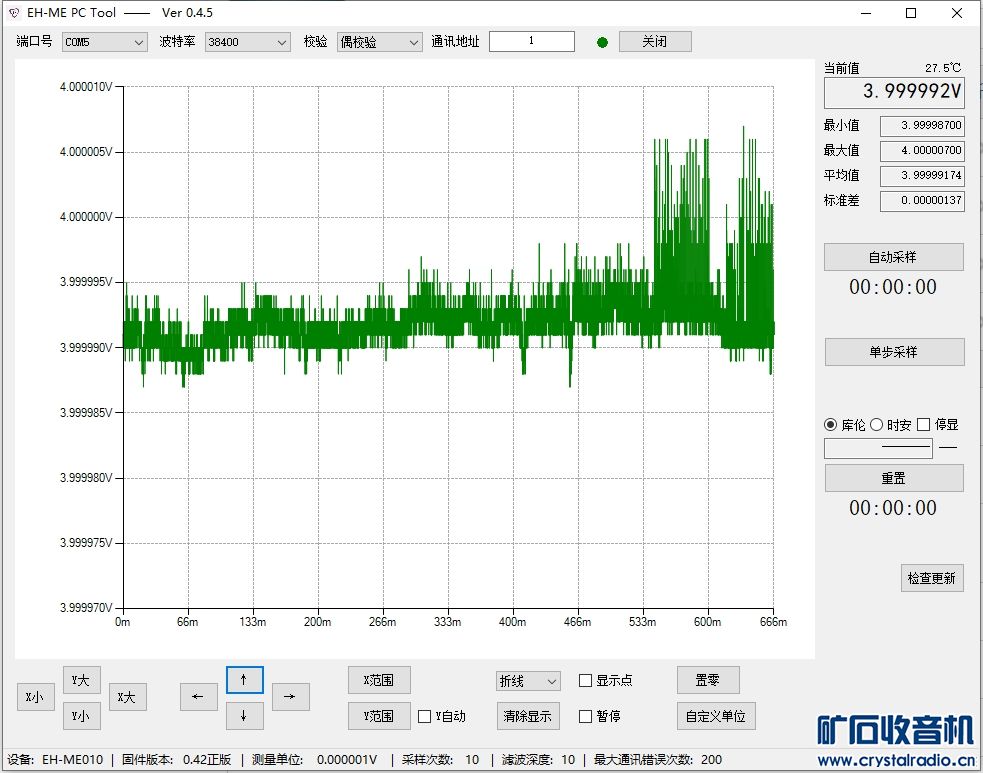Click 最大通讯错误次数 200 status text
983x773 pixels.
click(x=658, y=760)
